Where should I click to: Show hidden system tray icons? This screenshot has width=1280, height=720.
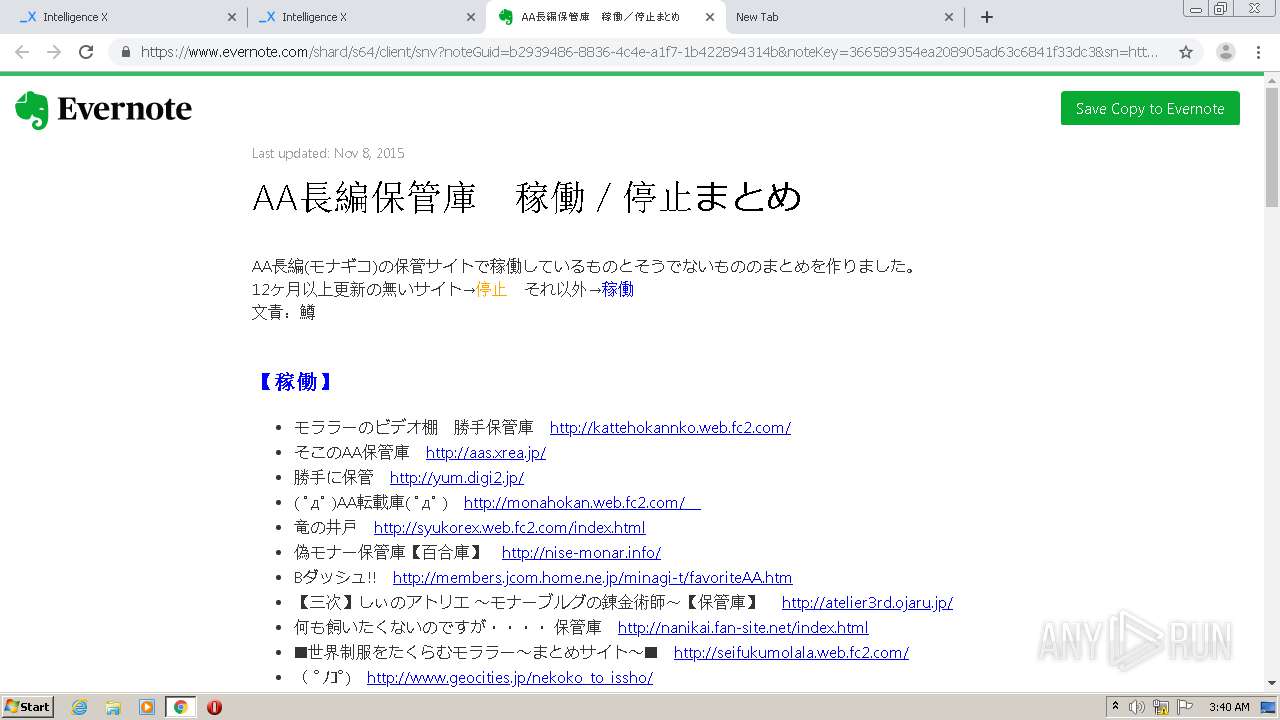pyautogui.click(x=1115, y=707)
